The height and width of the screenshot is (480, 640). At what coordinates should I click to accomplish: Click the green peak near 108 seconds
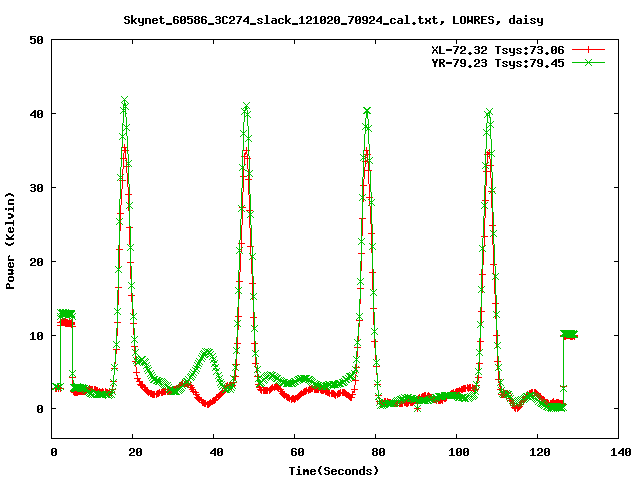coord(489,112)
